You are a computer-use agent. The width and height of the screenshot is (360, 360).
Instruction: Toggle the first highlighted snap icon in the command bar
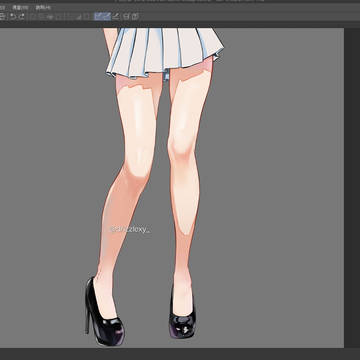(98, 16)
